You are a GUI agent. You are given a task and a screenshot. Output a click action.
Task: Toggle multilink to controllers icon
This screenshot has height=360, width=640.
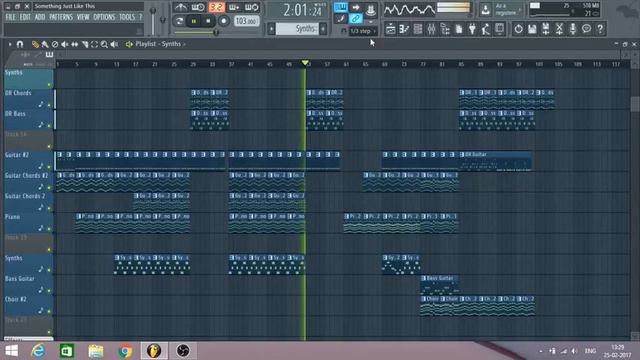[x=340, y=18]
